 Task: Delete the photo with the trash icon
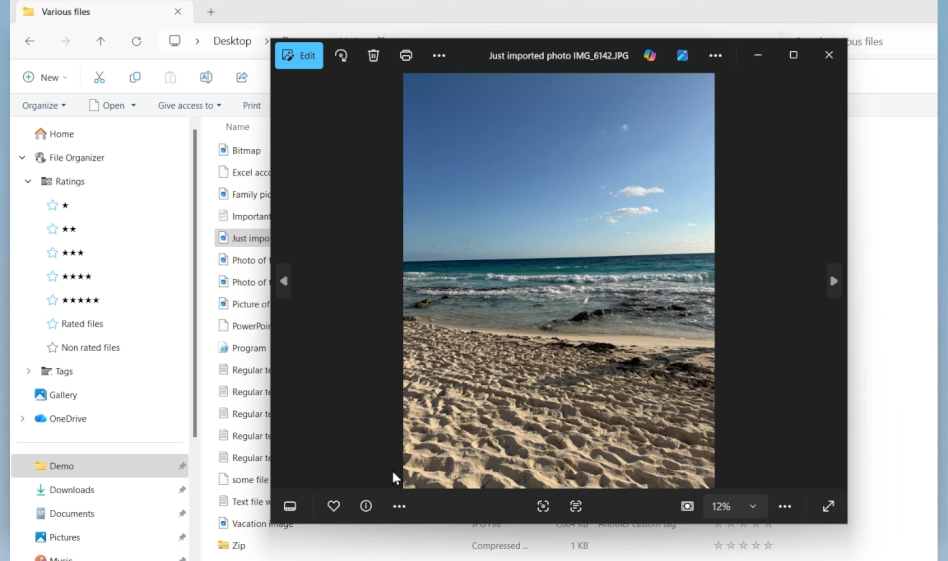(374, 56)
